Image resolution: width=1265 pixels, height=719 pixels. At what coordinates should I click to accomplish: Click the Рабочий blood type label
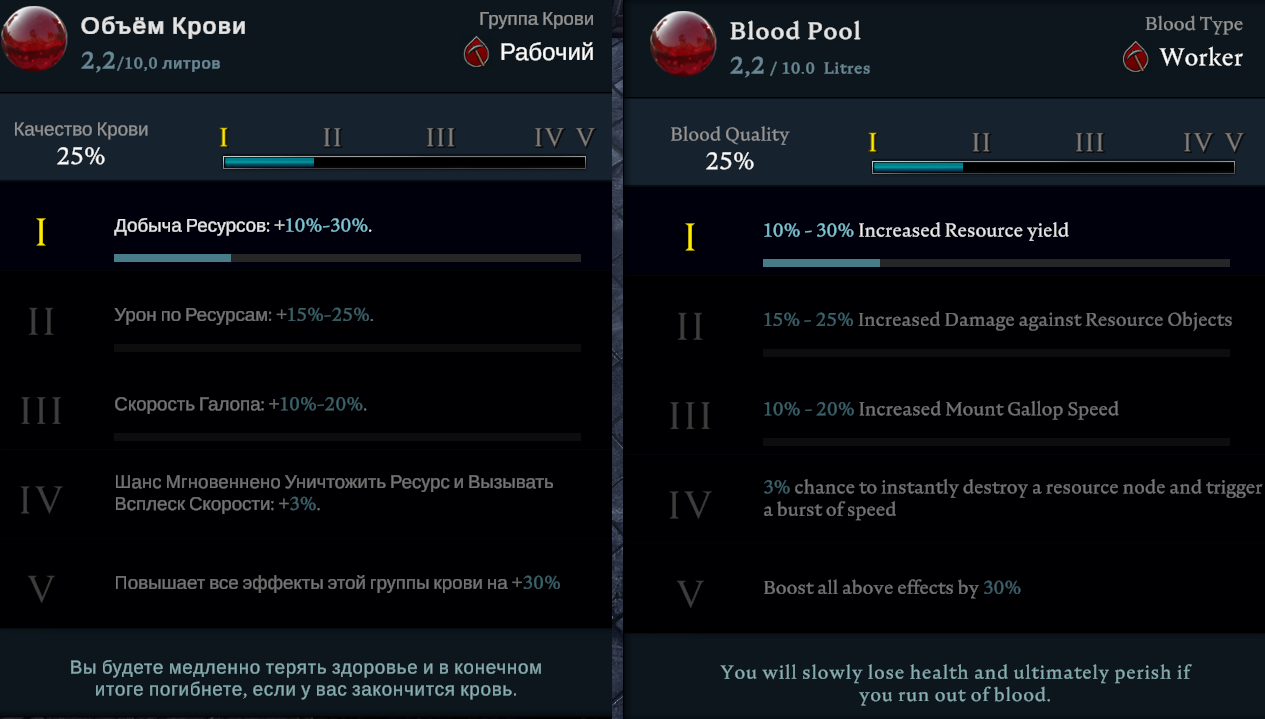pyautogui.click(x=546, y=52)
